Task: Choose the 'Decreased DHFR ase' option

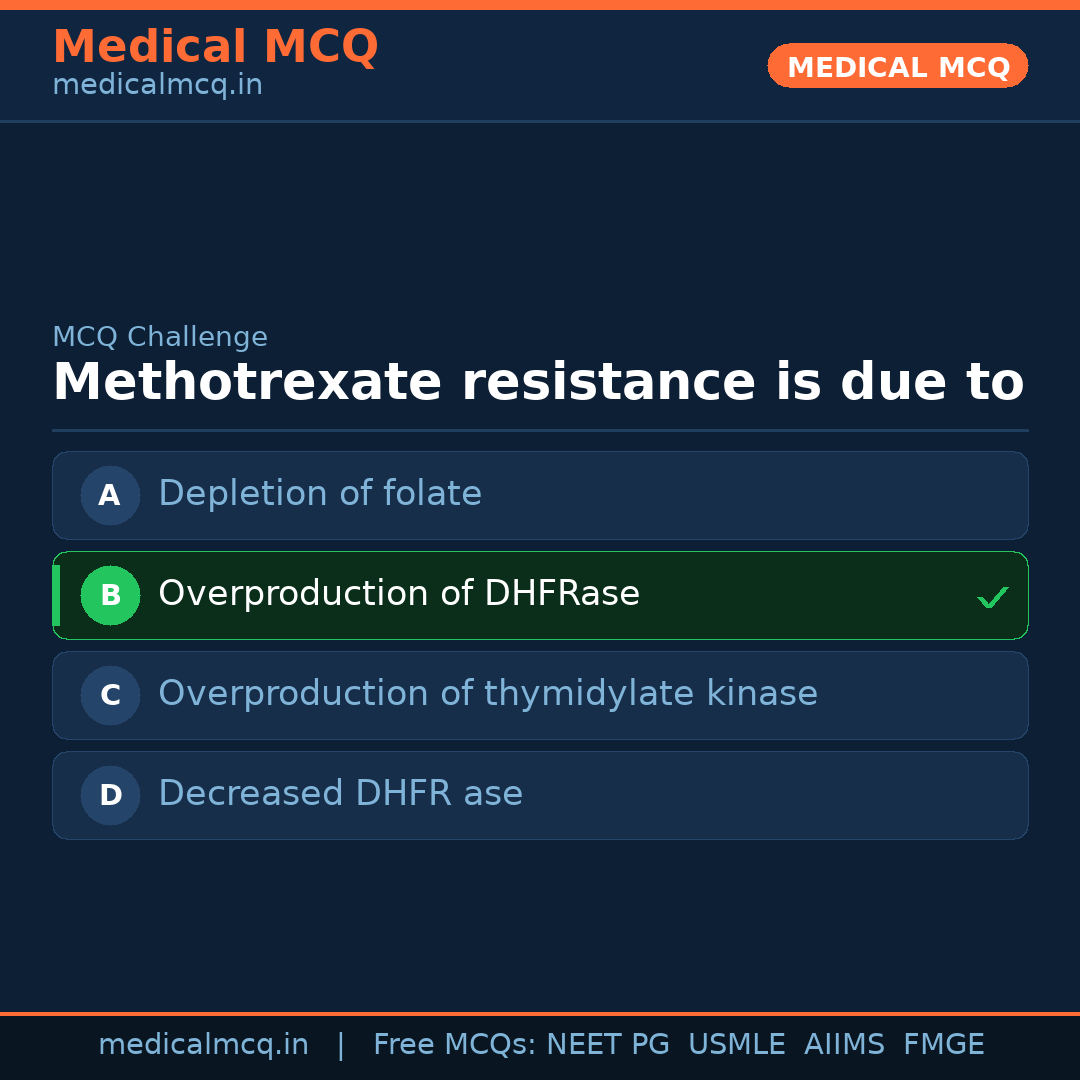Action: point(340,794)
